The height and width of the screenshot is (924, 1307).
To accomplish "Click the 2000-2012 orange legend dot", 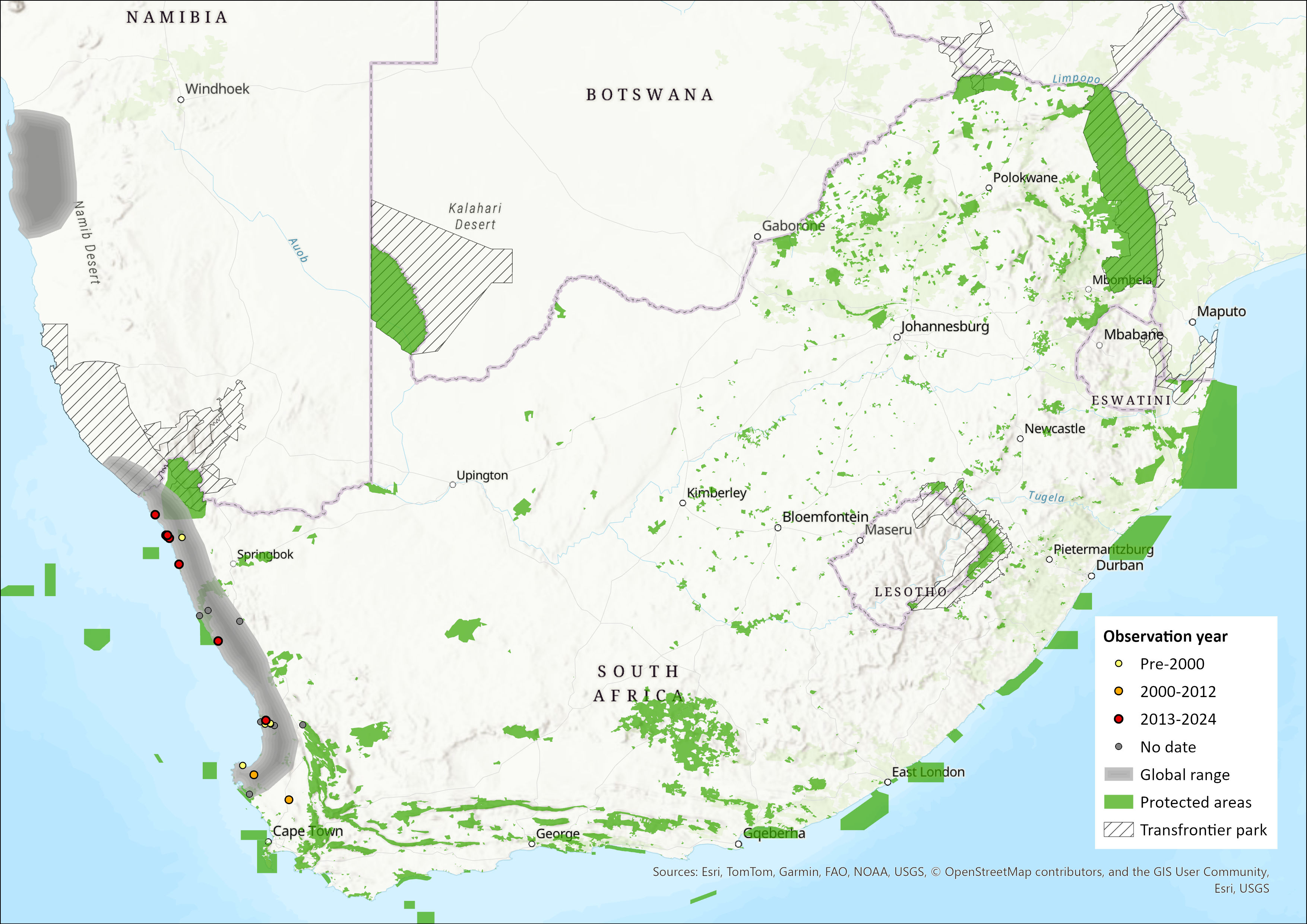I will [x=1118, y=691].
